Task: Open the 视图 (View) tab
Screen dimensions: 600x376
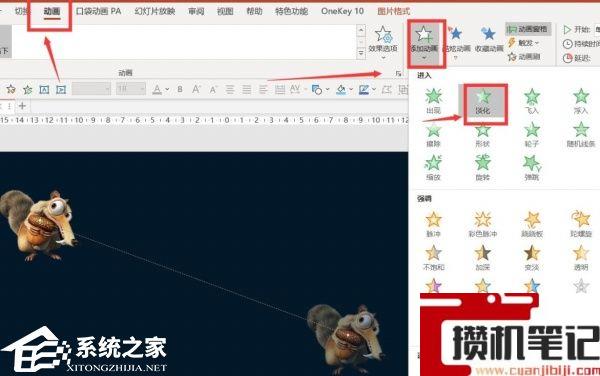Action: click(225, 11)
